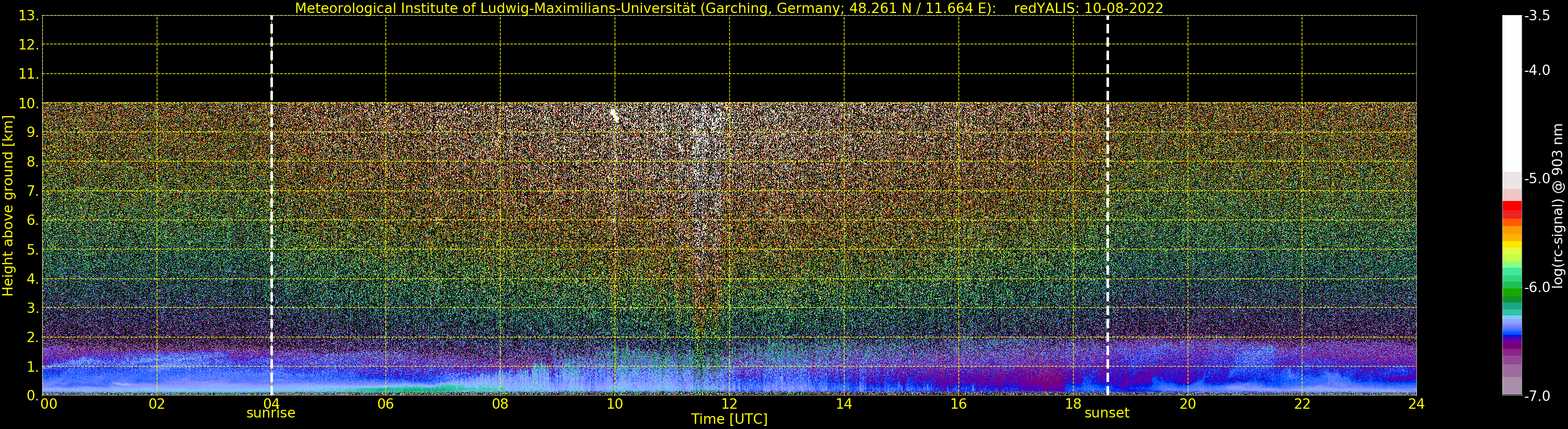1568x429 pixels.
Task: Click the '-5.0' colorbar label
Action: pos(1538,178)
